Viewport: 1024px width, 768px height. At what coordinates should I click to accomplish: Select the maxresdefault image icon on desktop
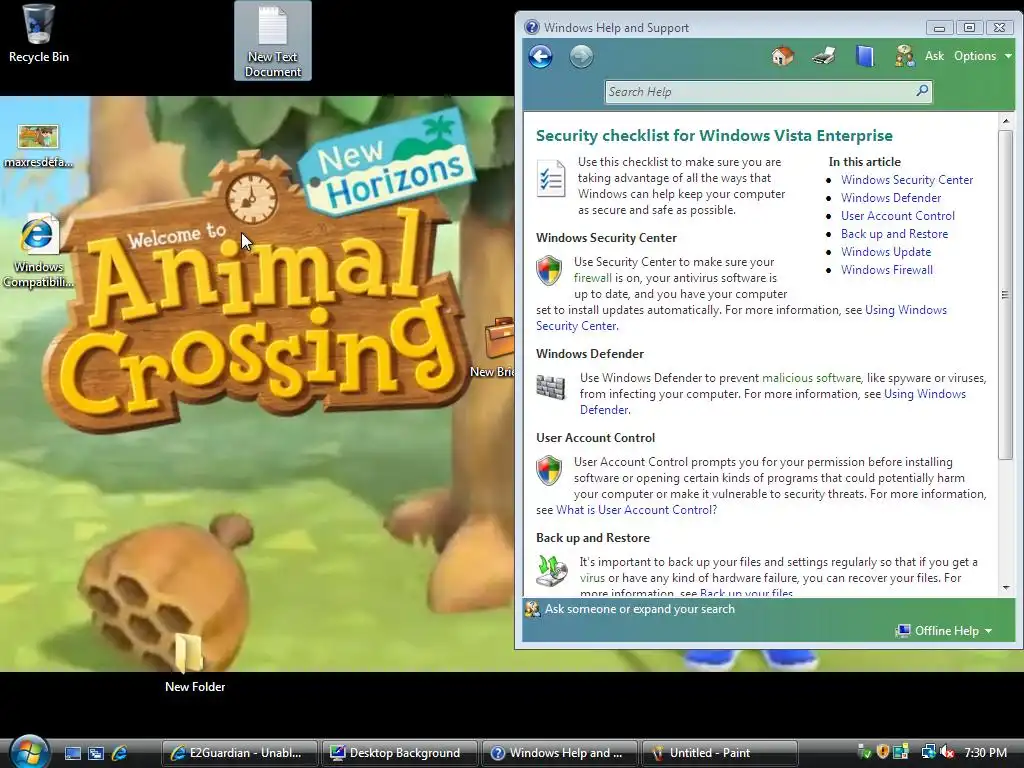[39, 146]
